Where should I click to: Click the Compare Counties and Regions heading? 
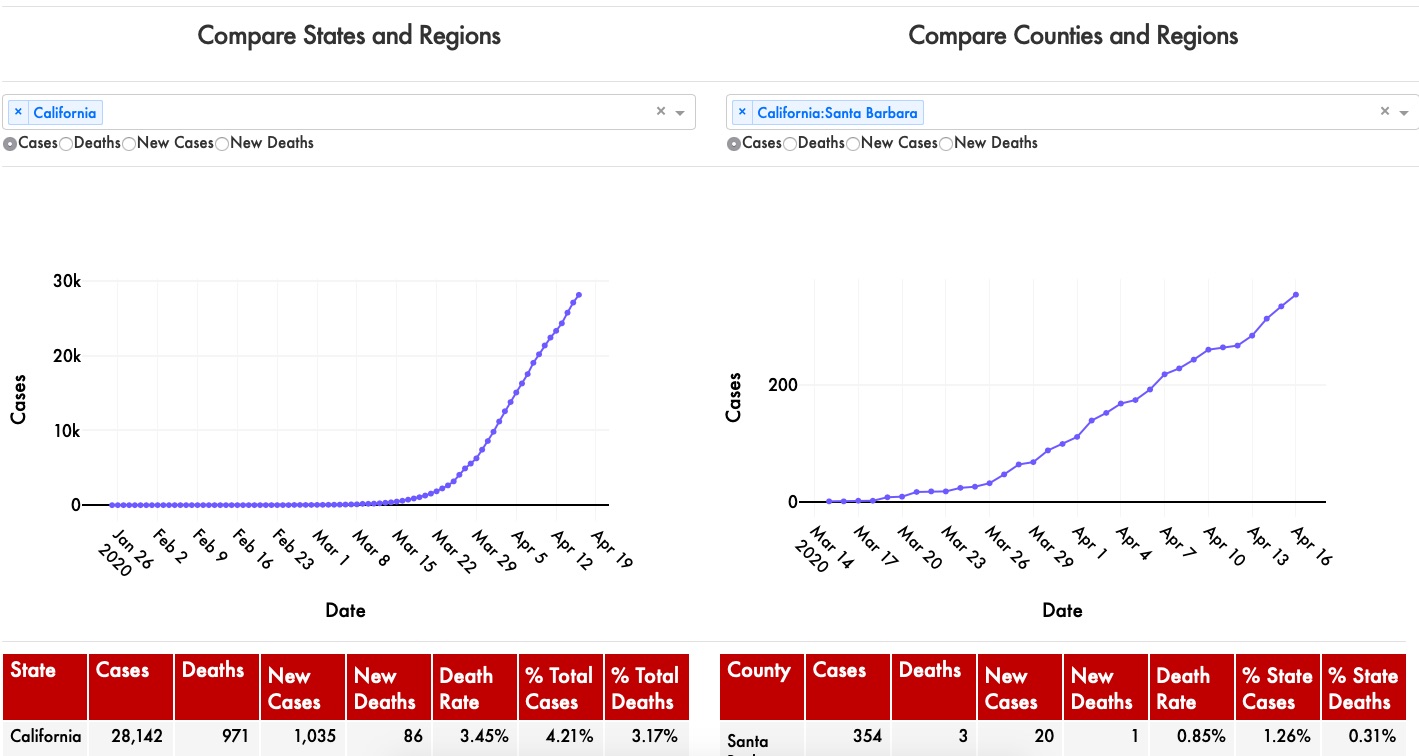click(1073, 36)
